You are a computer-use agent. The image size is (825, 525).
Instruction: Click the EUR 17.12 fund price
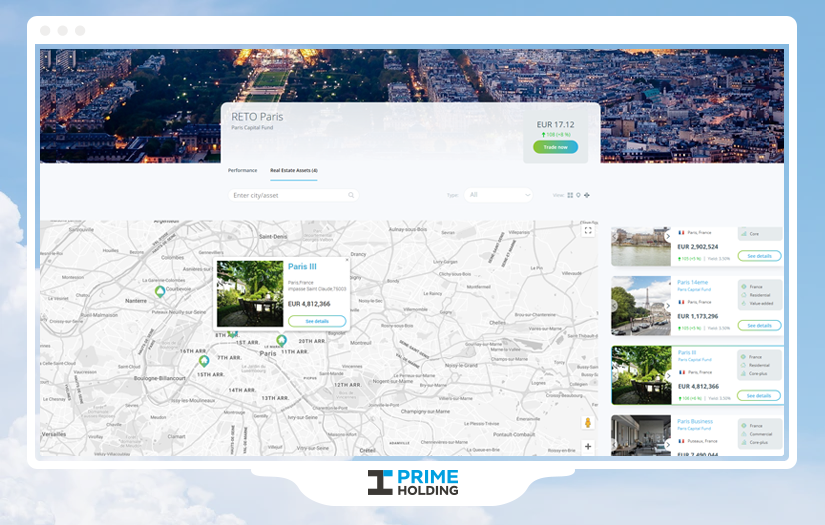555,125
